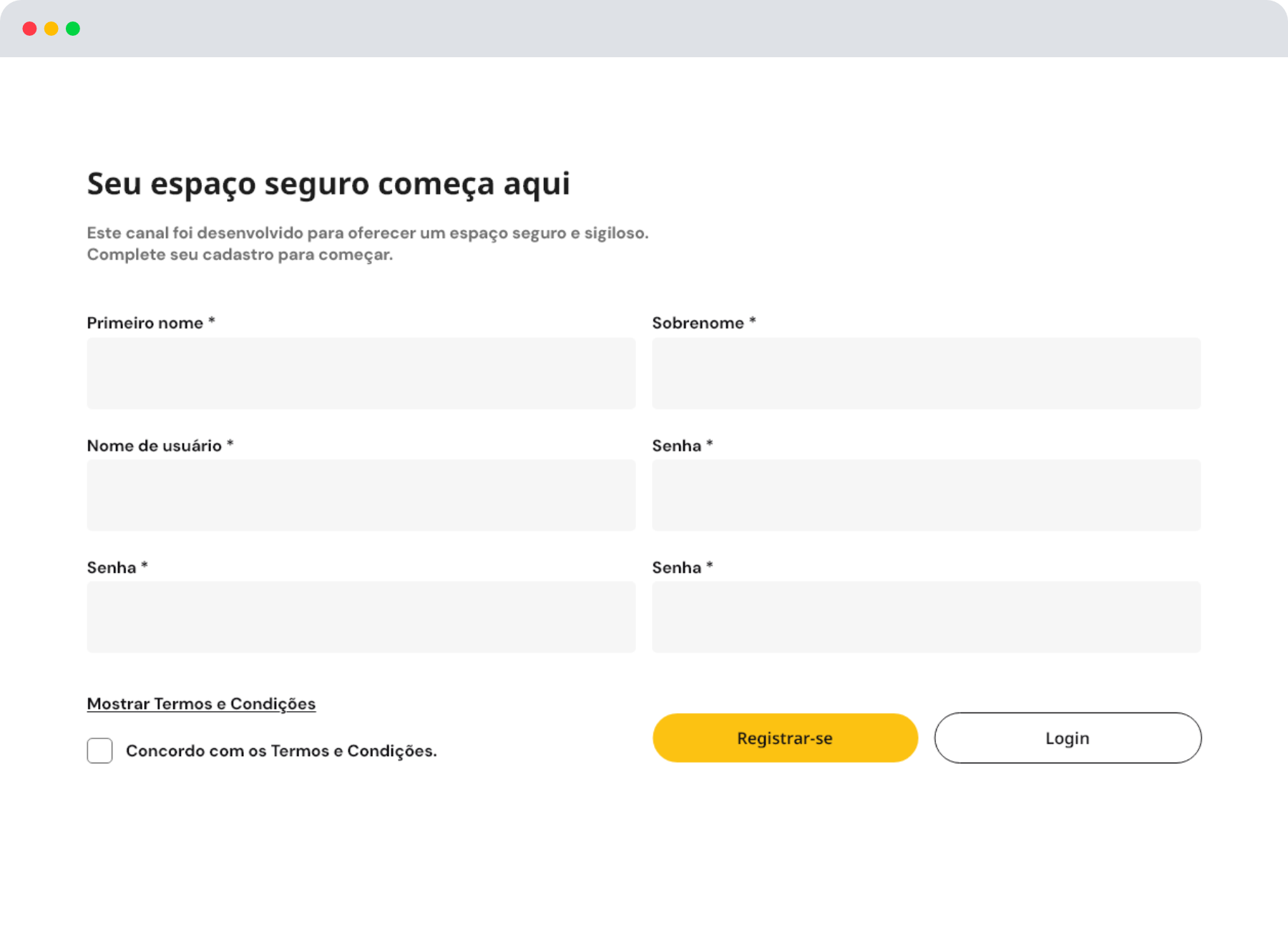The image size is (1288, 930).
Task: Click the "Primeiro nome *" label
Action: (150, 323)
